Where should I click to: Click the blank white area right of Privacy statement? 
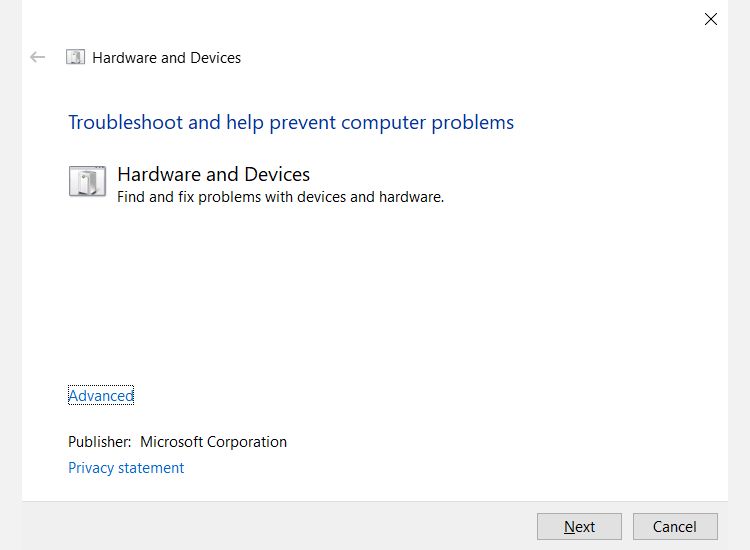450,468
